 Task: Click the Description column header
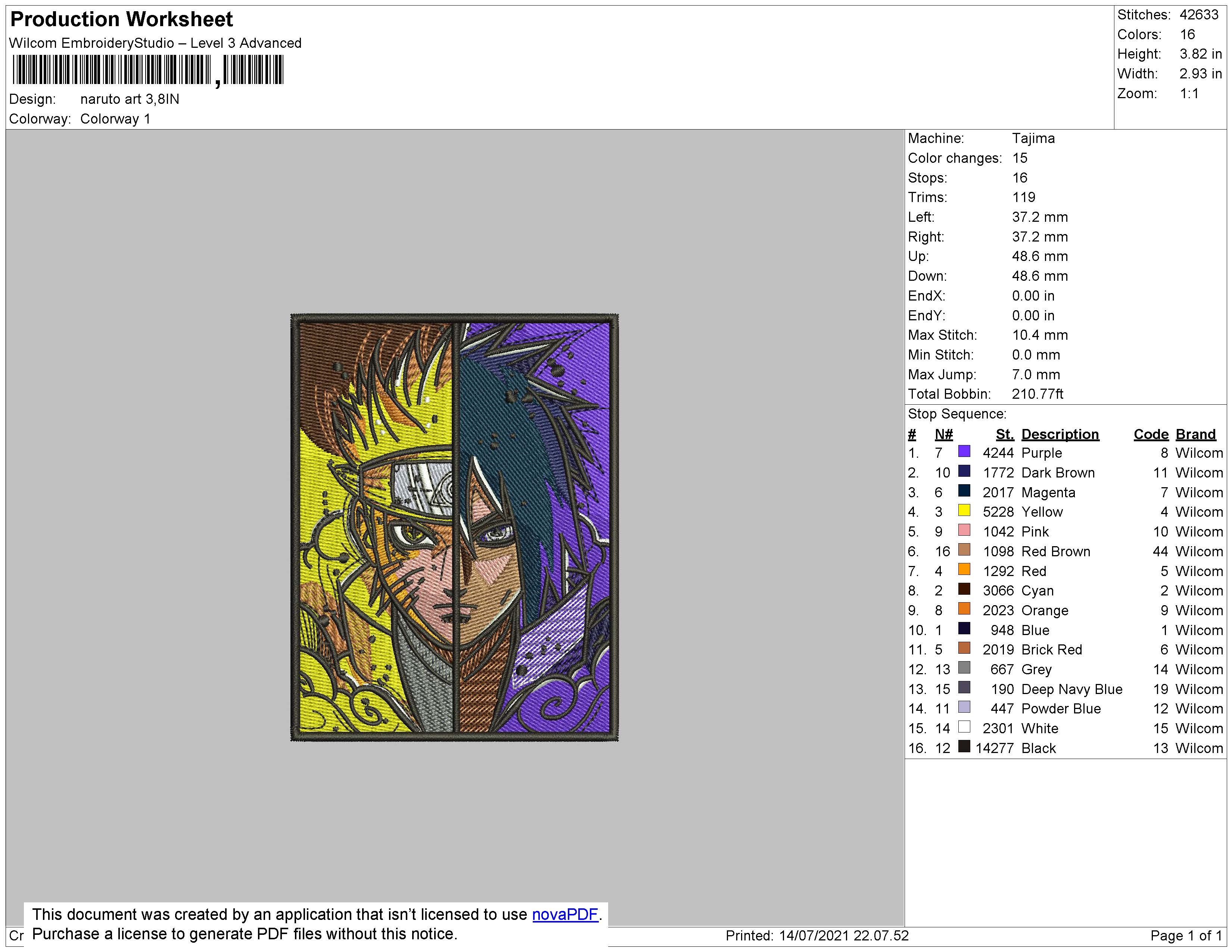coord(1060,434)
